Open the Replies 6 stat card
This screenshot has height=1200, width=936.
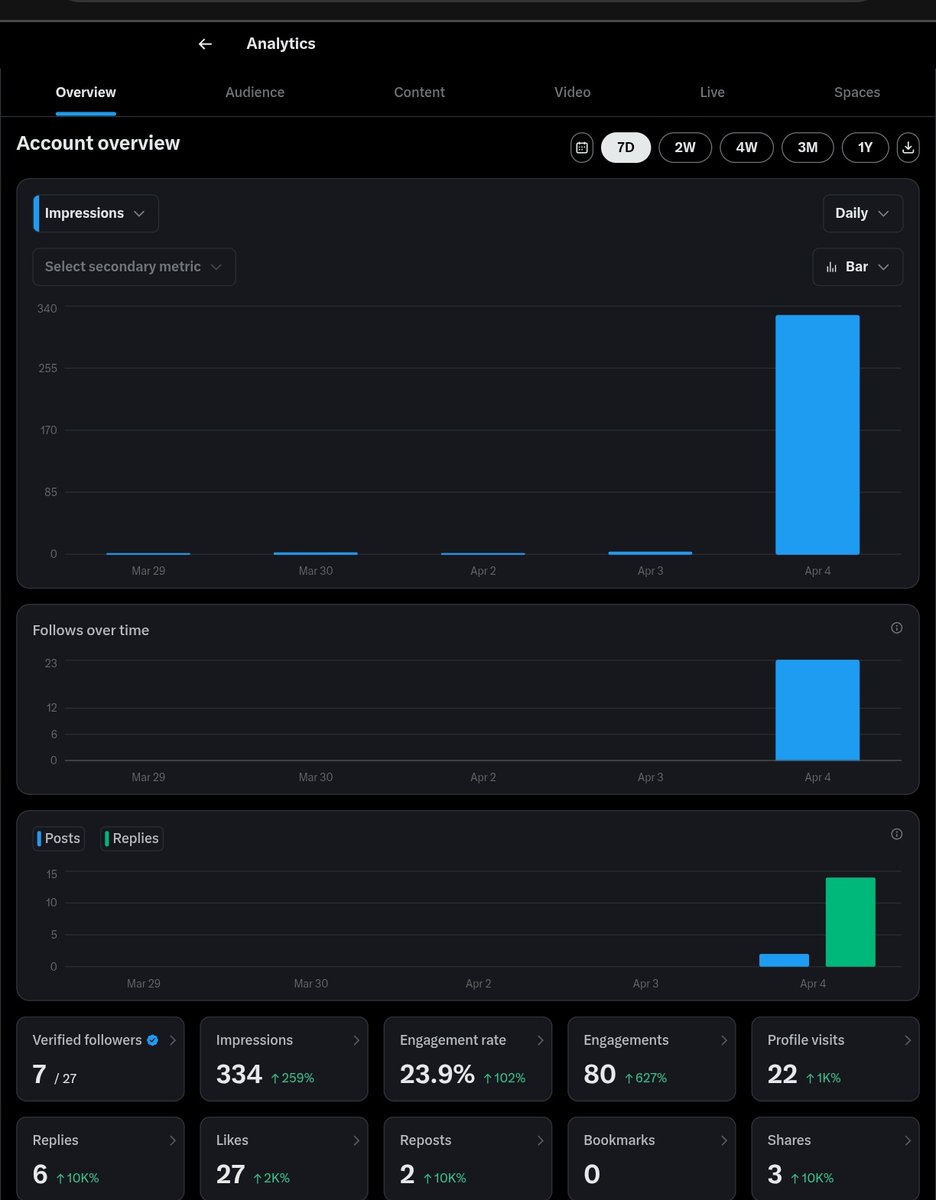[x=100, y=1159]
